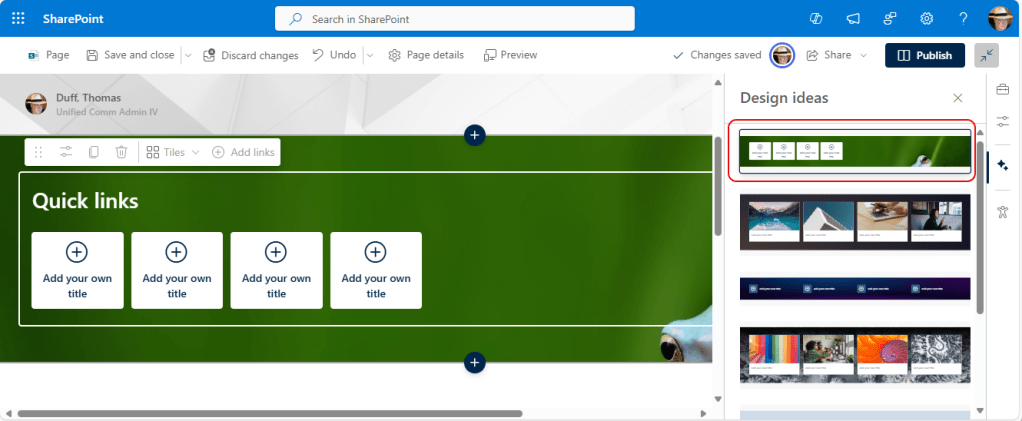Click the Copilot icon in header
The width and height of the screenshot is (1022, 421).
coord(817,19)
